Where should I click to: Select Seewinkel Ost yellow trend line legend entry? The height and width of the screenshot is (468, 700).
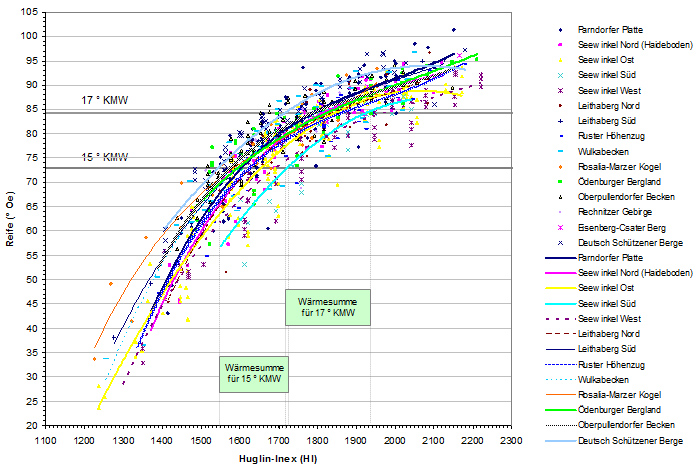click(590, 288)
